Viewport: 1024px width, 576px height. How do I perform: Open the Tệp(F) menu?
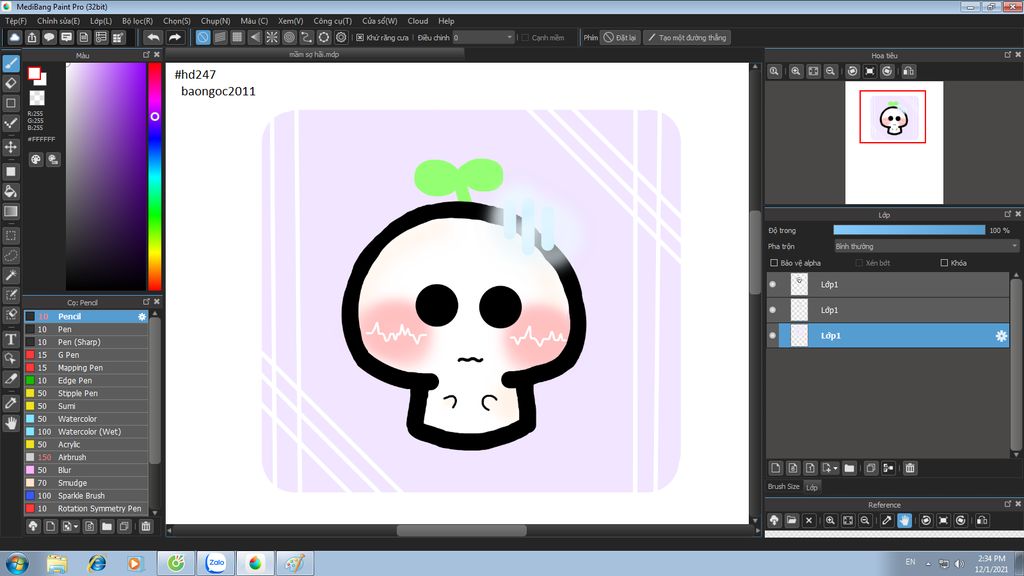click(x=16, y=21)
